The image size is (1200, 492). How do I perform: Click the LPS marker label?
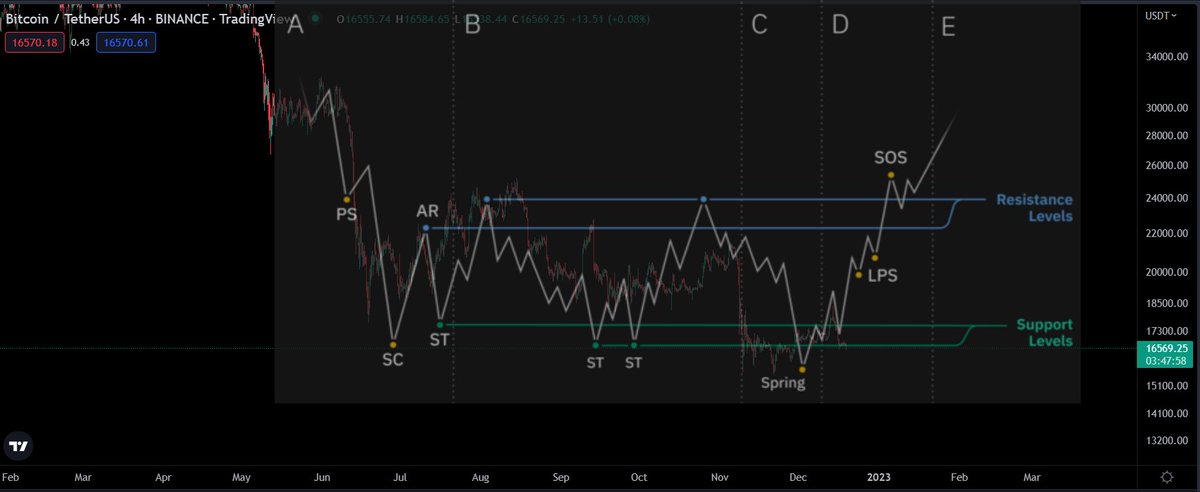pyautogui.click(x=882, y=275)
